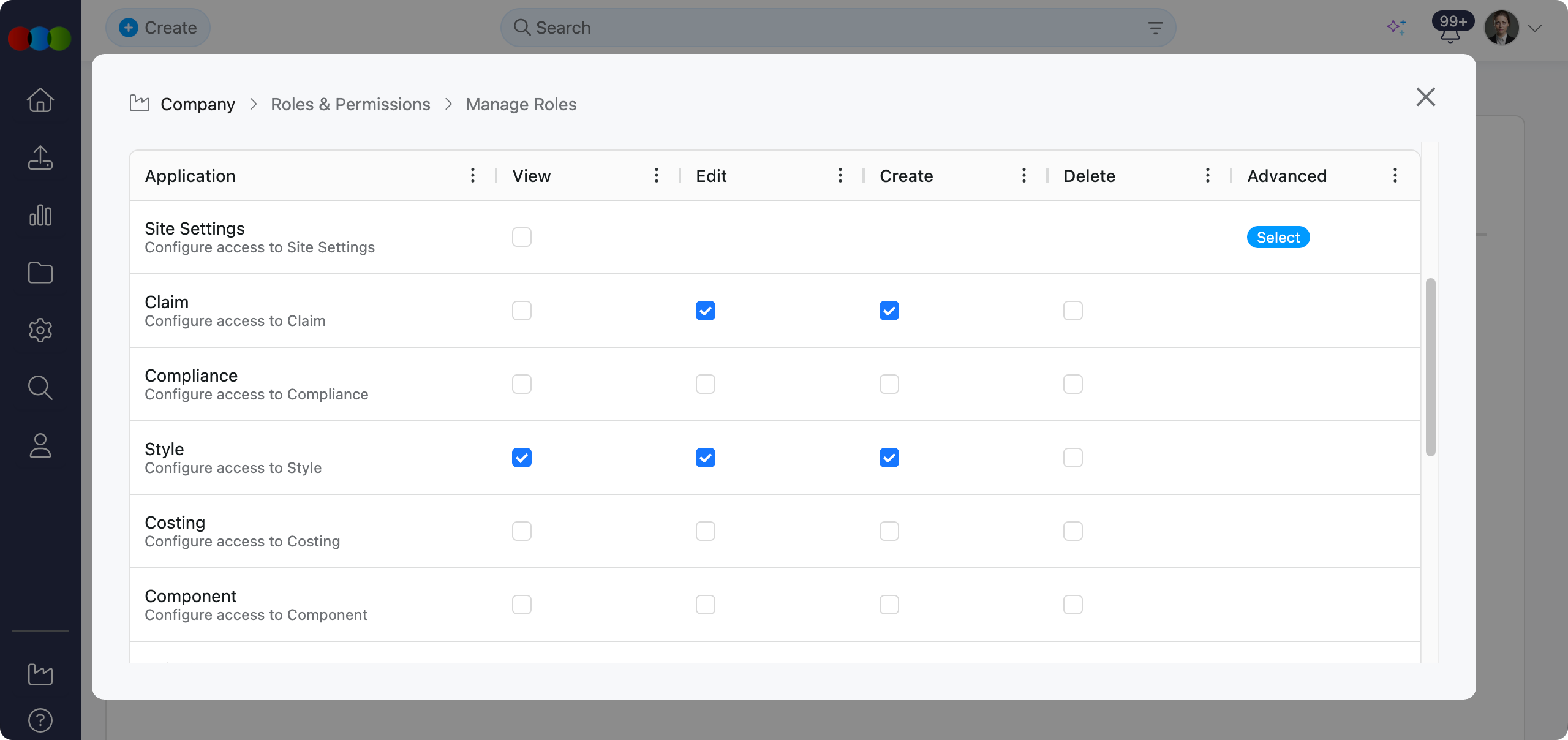Open the Settings gear icon
The height and width of the screenshot is (740, 1568).
(x=39, y=330)
